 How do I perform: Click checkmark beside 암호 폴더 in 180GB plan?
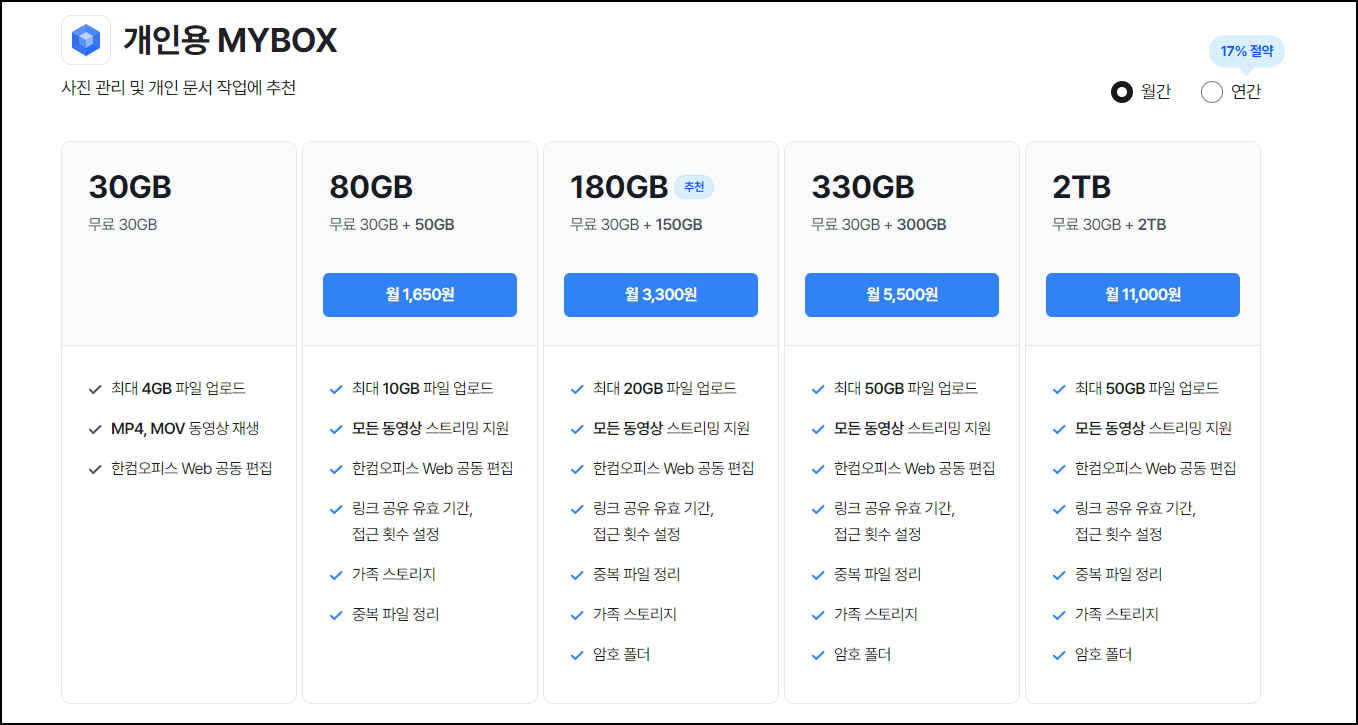click(577, 655)
